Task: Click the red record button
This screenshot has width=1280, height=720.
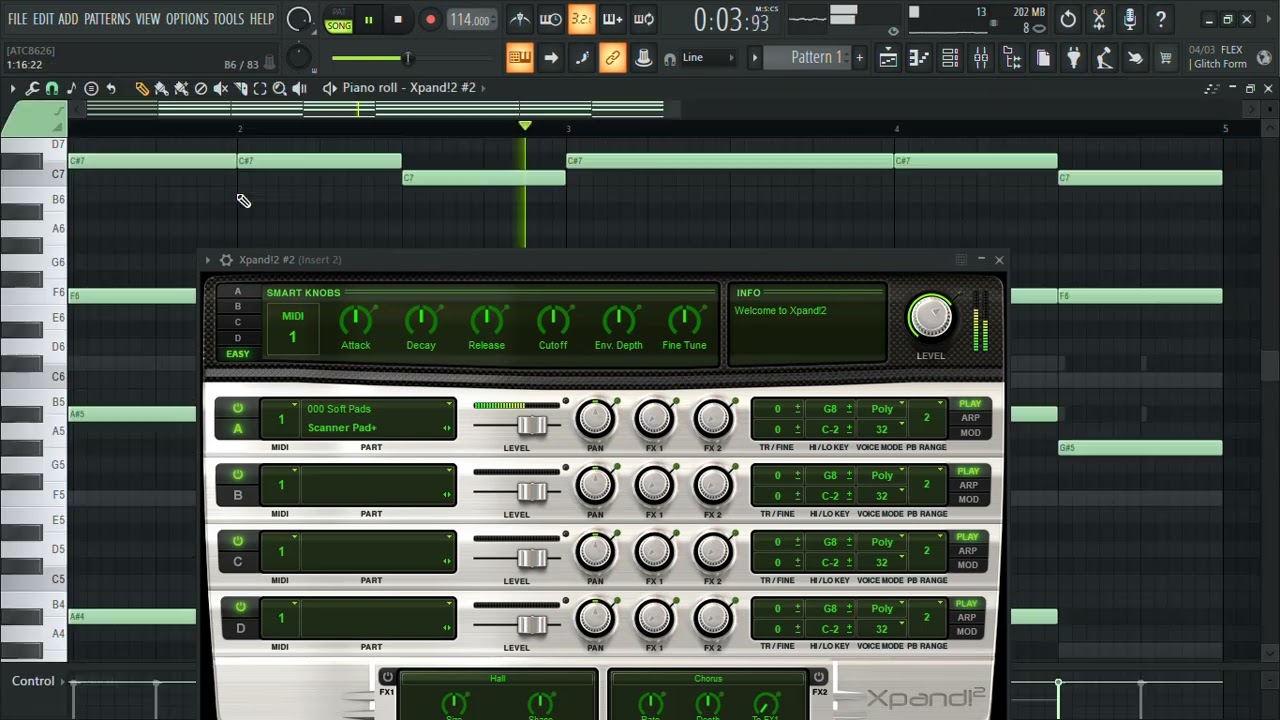Action: pyautogui.click(x=430, y=20)
